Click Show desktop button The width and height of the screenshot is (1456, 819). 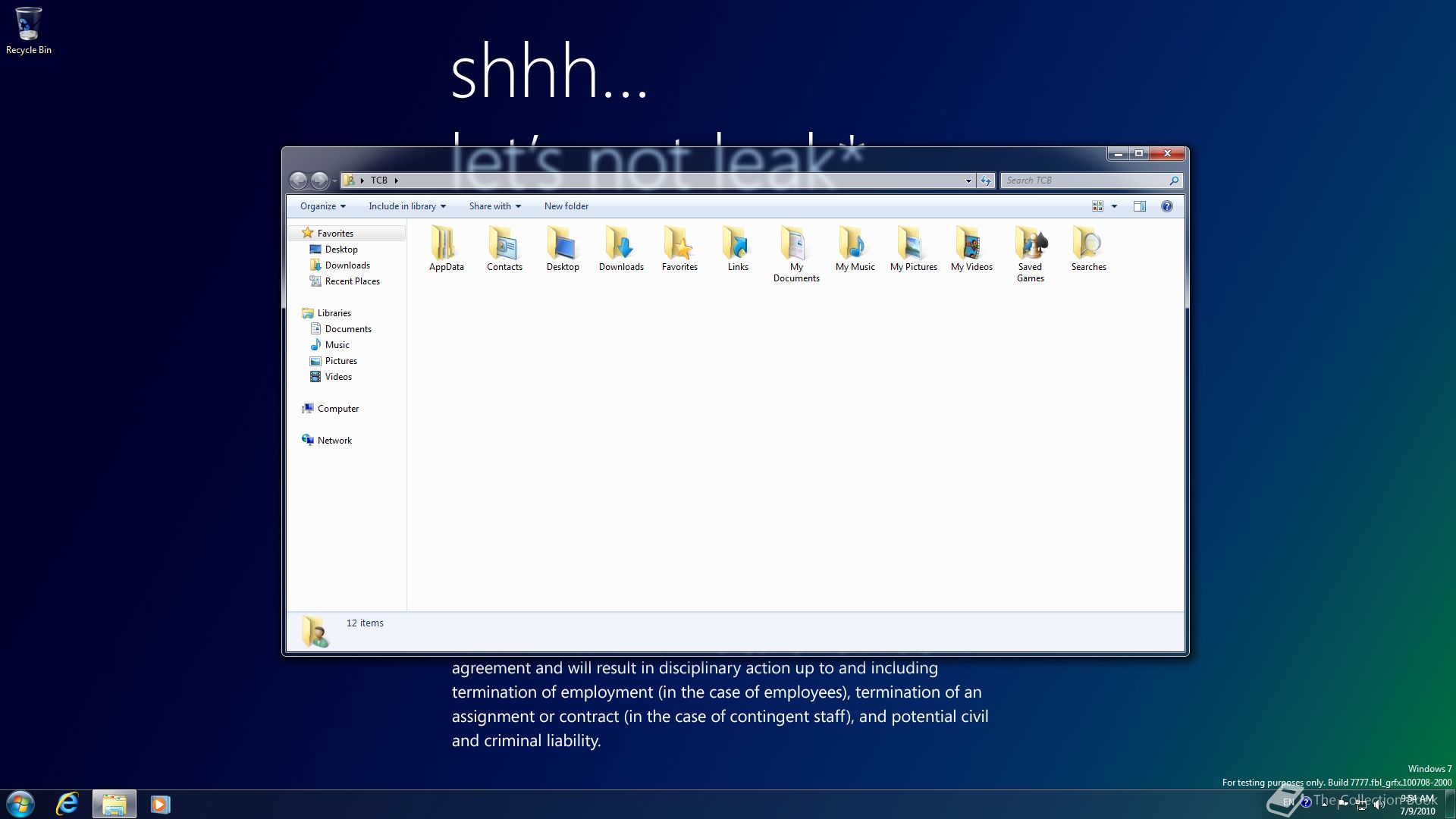pyautogui.click(x=1450, y=804)
